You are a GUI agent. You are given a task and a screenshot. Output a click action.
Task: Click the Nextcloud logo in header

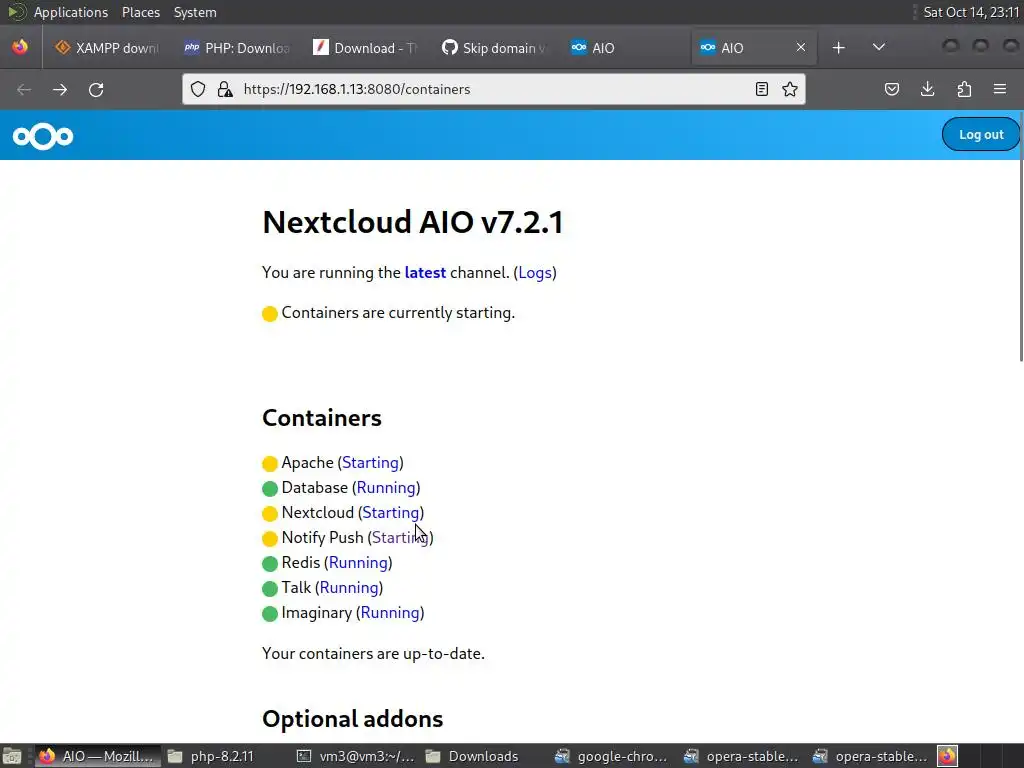(x=43, y=136)
